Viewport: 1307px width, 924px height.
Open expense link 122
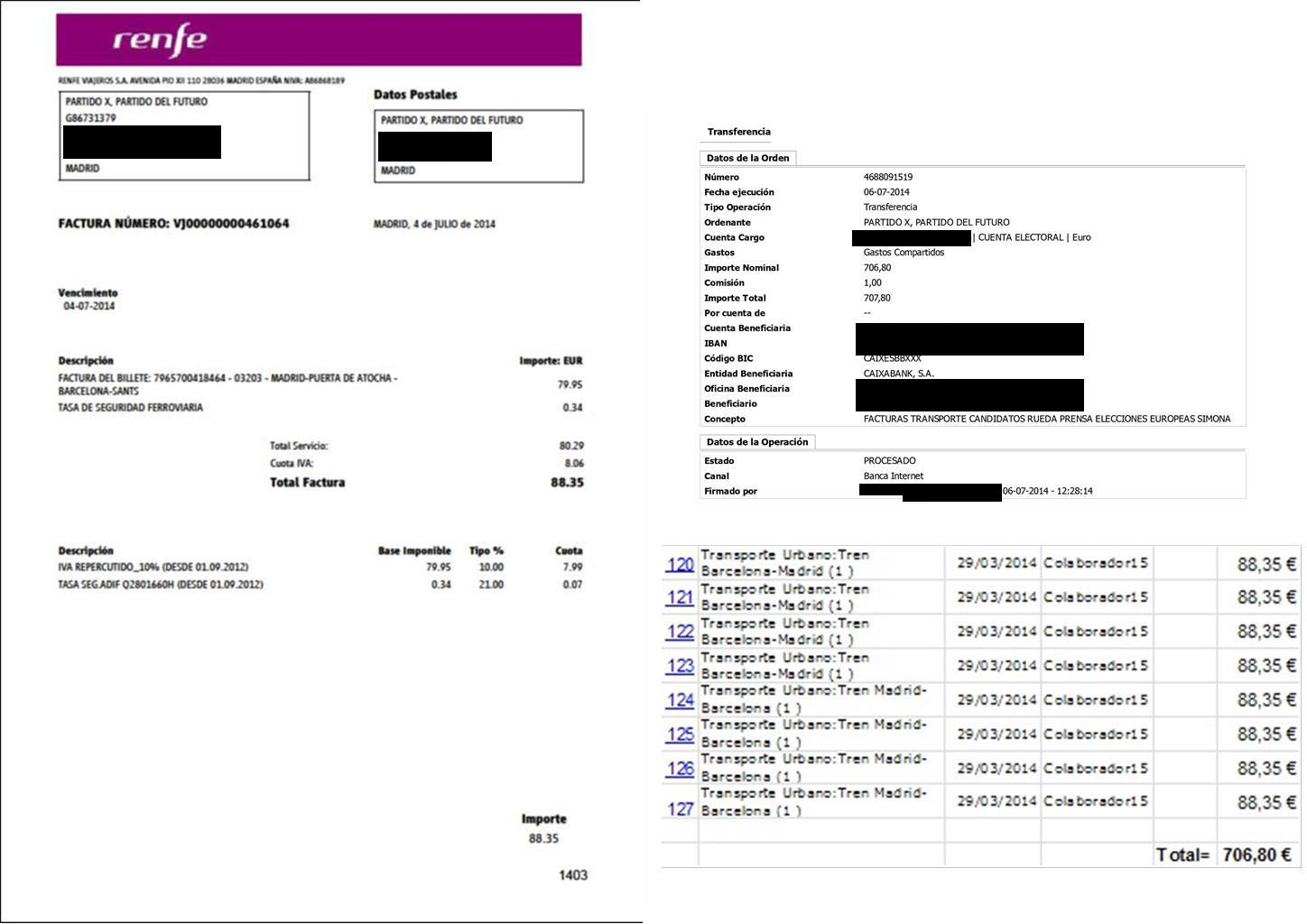click(x=680, y=632)
